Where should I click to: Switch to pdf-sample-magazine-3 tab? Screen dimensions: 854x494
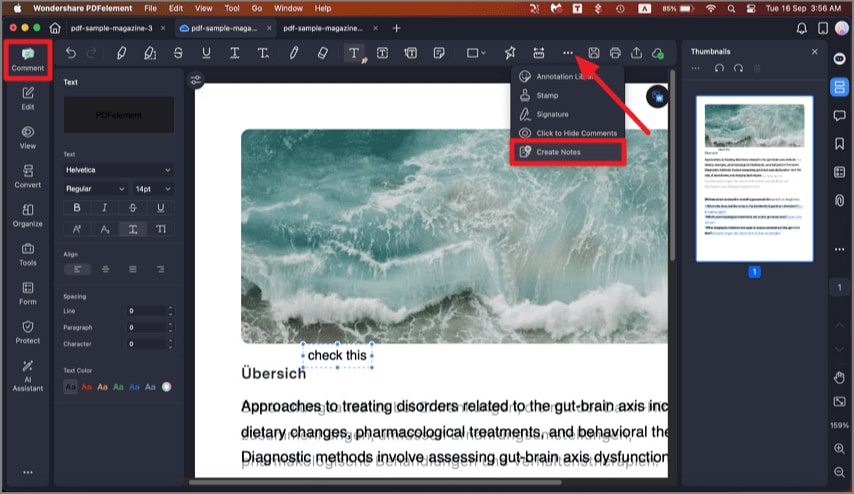click(112, 28)
